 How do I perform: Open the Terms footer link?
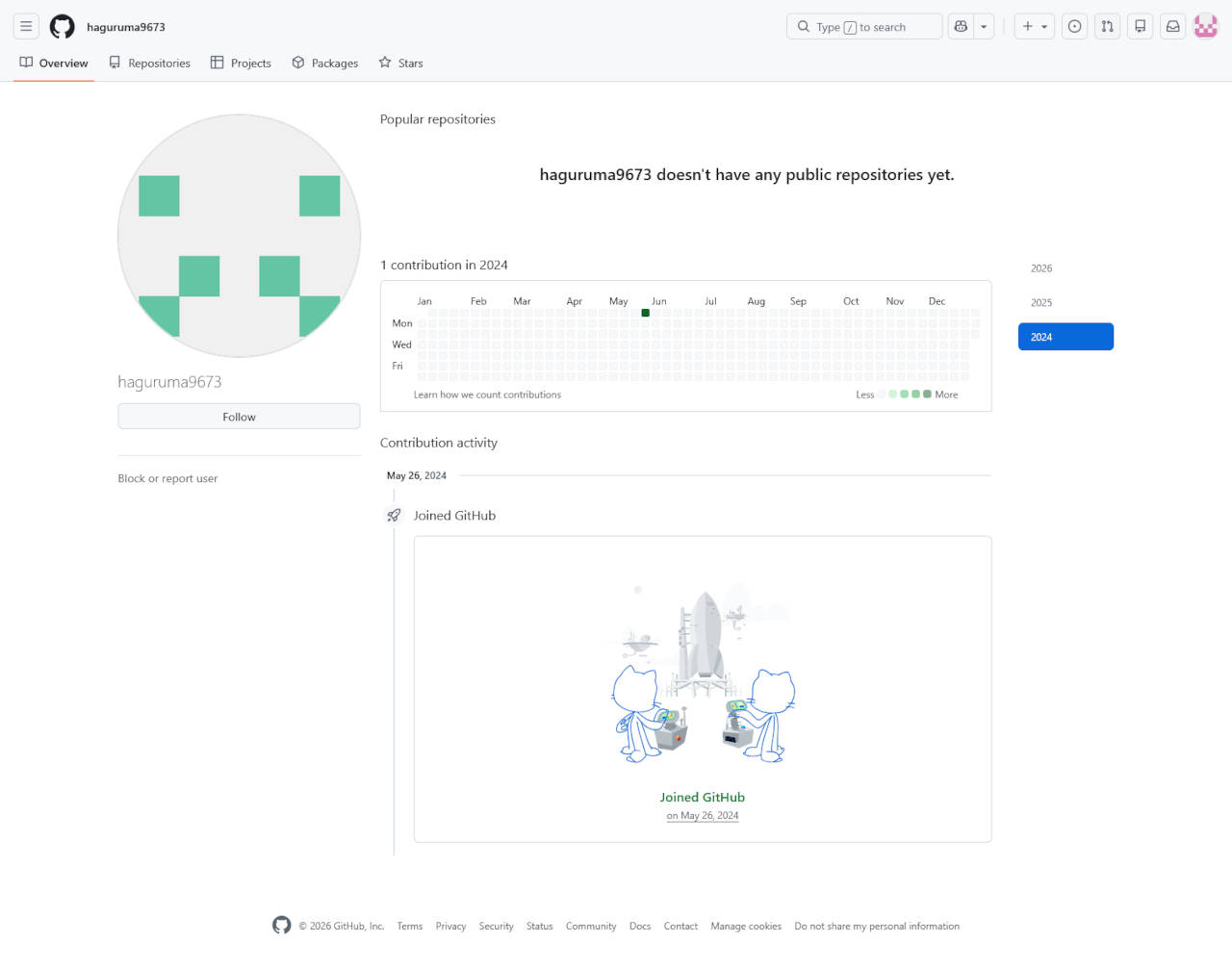coord(410,927)
